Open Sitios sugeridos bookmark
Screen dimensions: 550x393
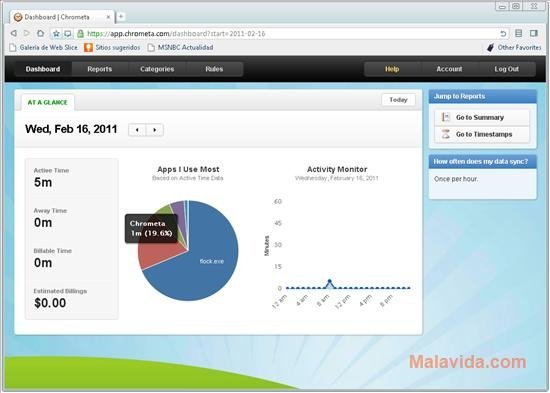pyautogui.click(x=112, y=47)
